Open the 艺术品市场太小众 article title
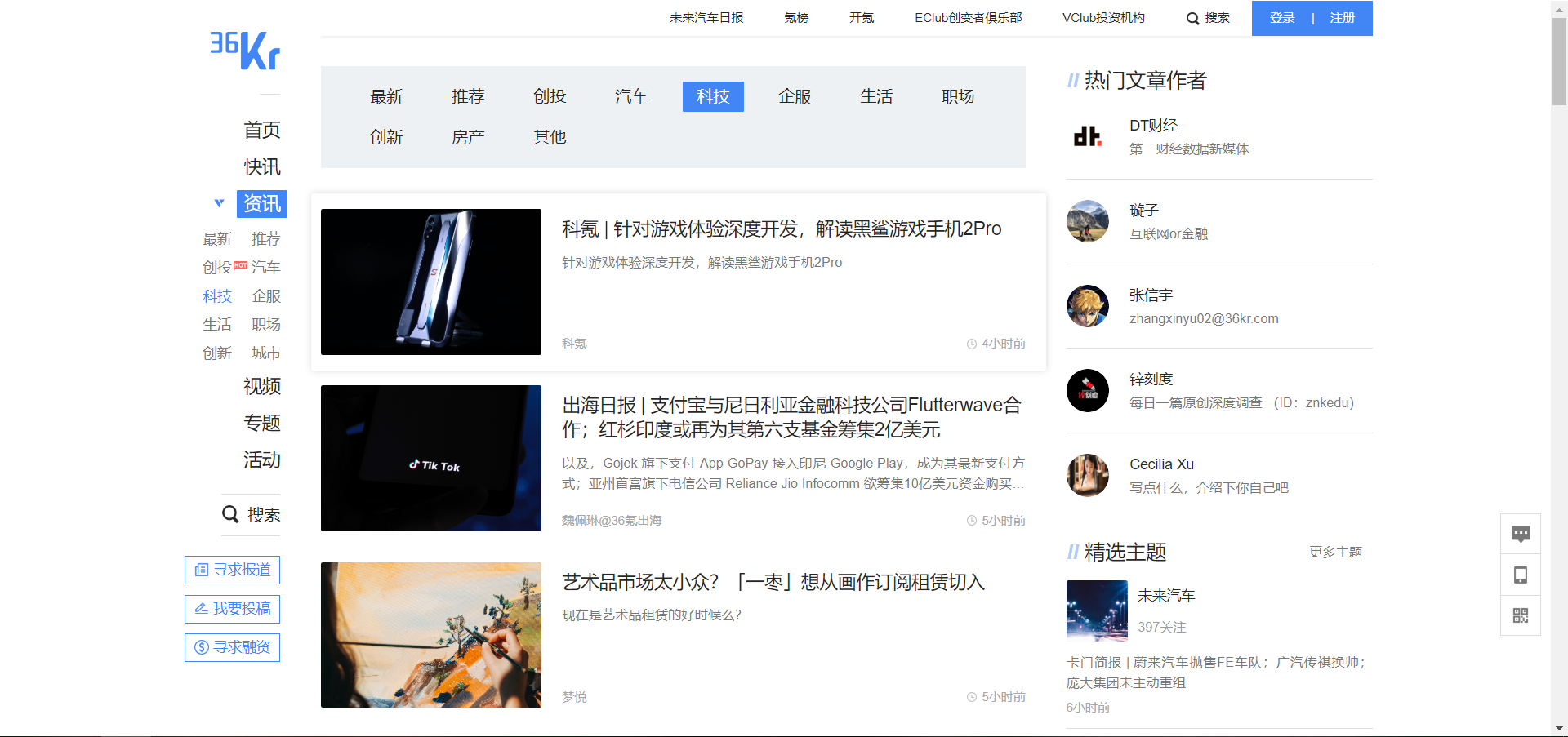The height and width of the screenshot is (737, 1568). (773, 582)
